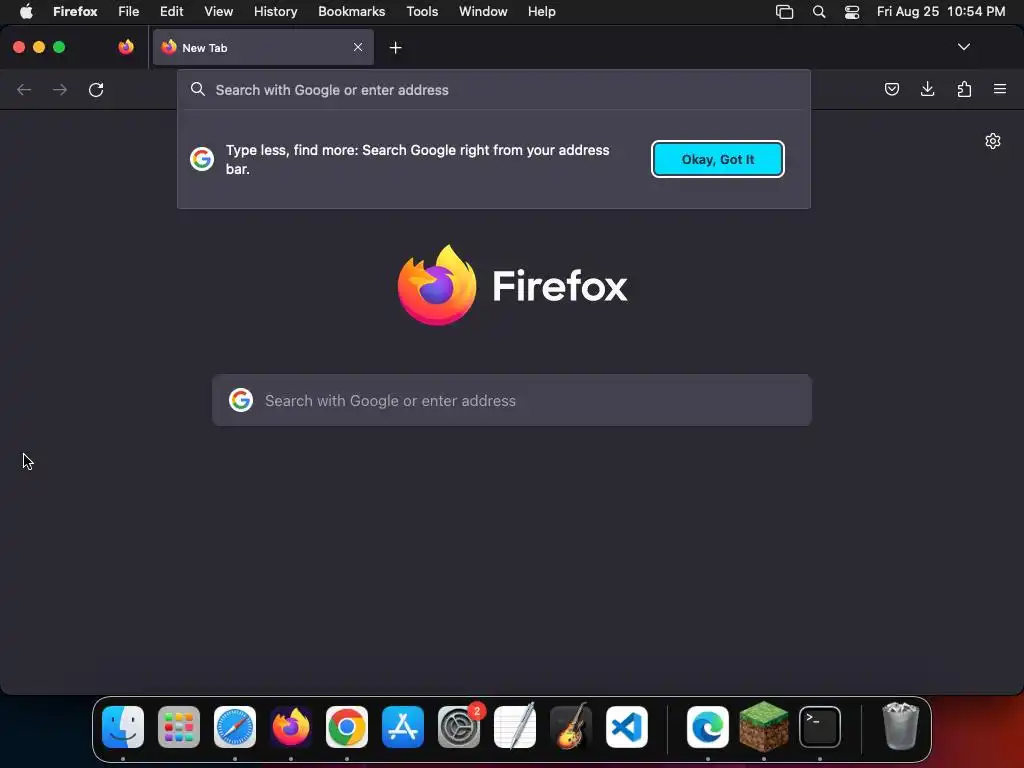Screen dimensions: 1024x768
Task: Open the Window menu
Action: (483, 12)
